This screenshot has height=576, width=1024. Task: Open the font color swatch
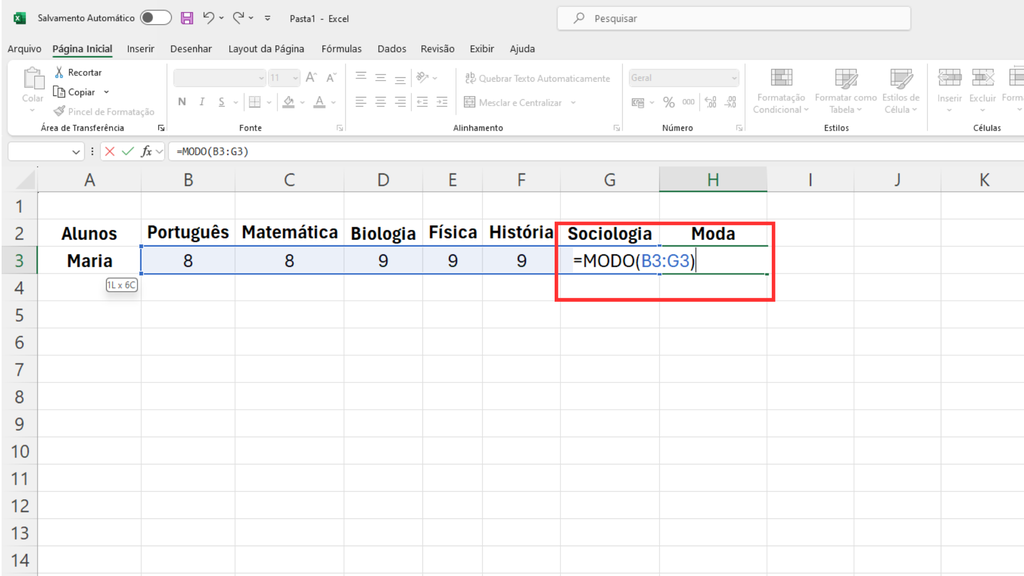320,102
